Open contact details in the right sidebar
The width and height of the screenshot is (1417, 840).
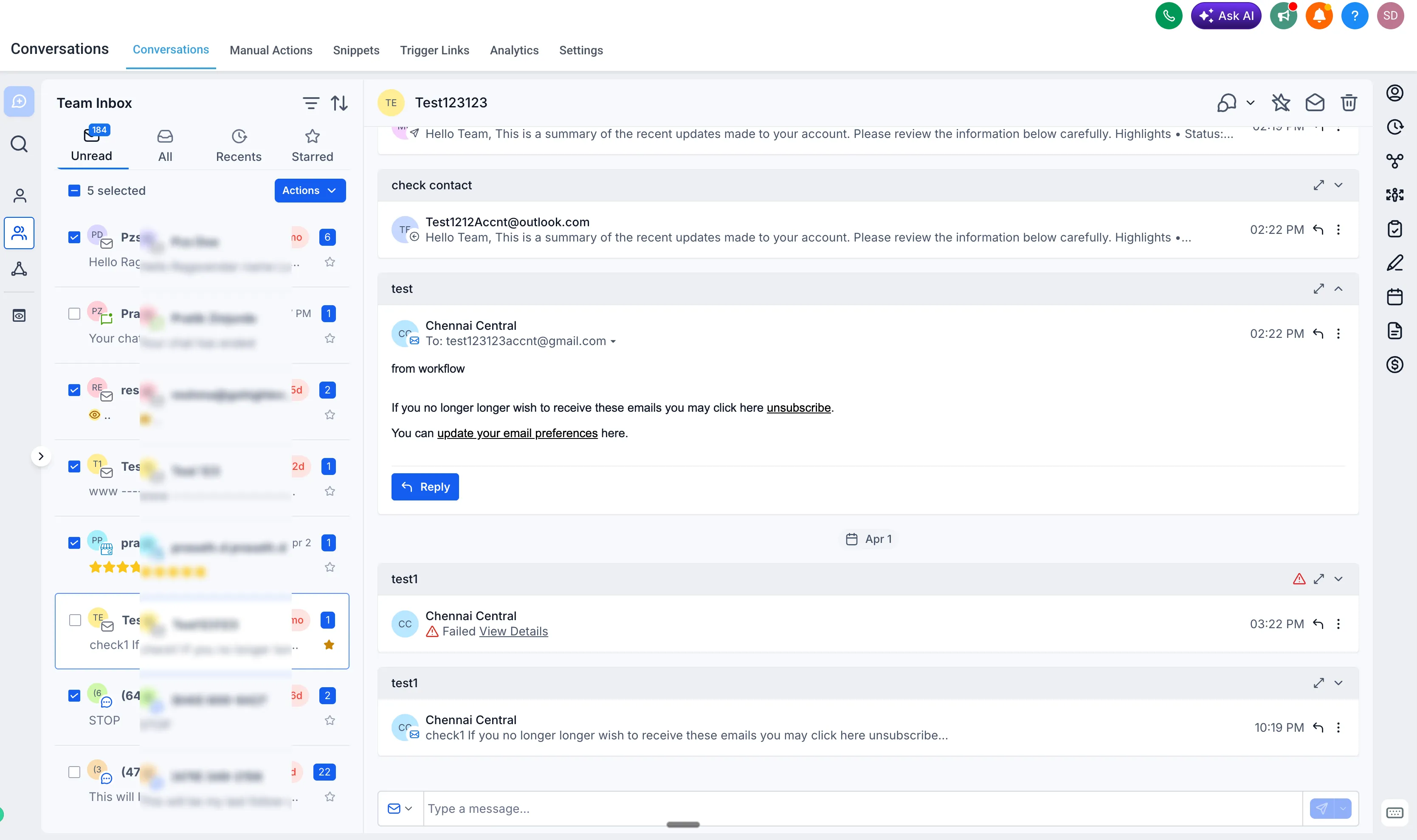coord(1395,92)
